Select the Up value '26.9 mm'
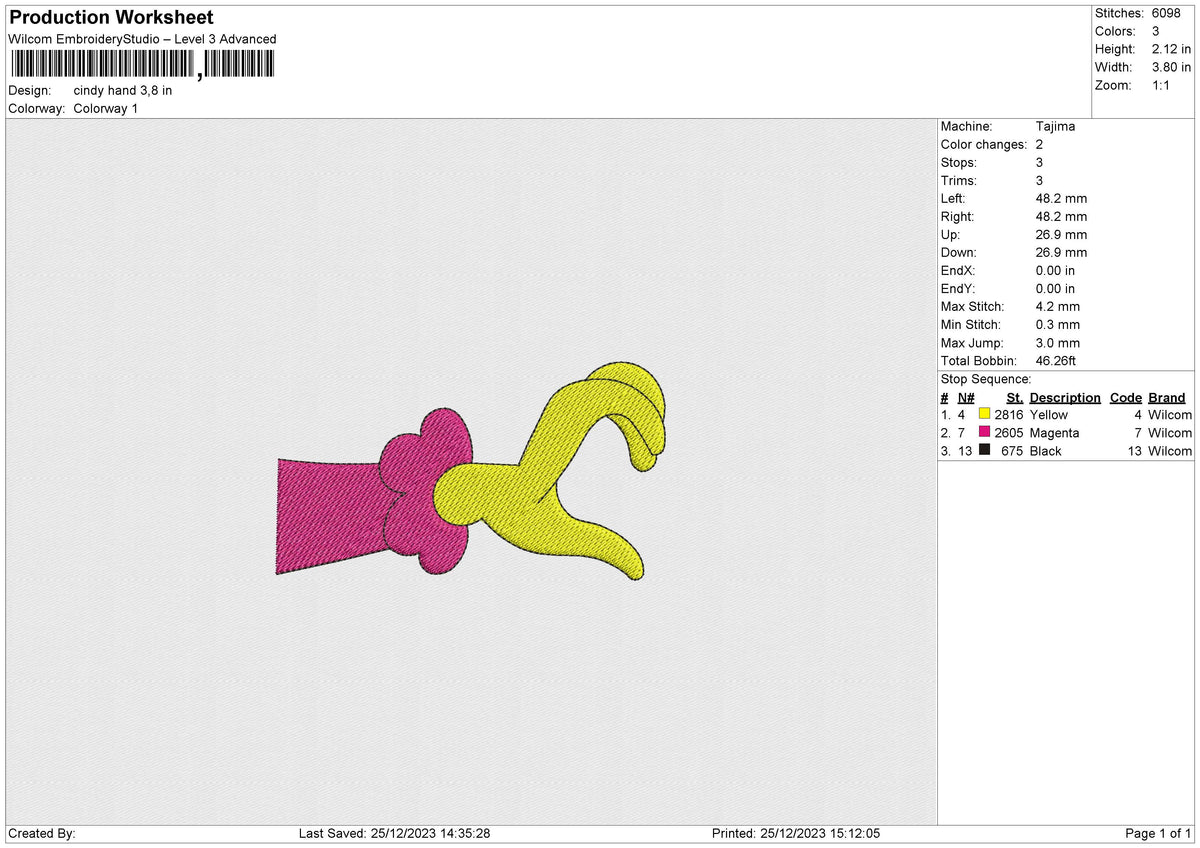 (x=1061, y=235)
